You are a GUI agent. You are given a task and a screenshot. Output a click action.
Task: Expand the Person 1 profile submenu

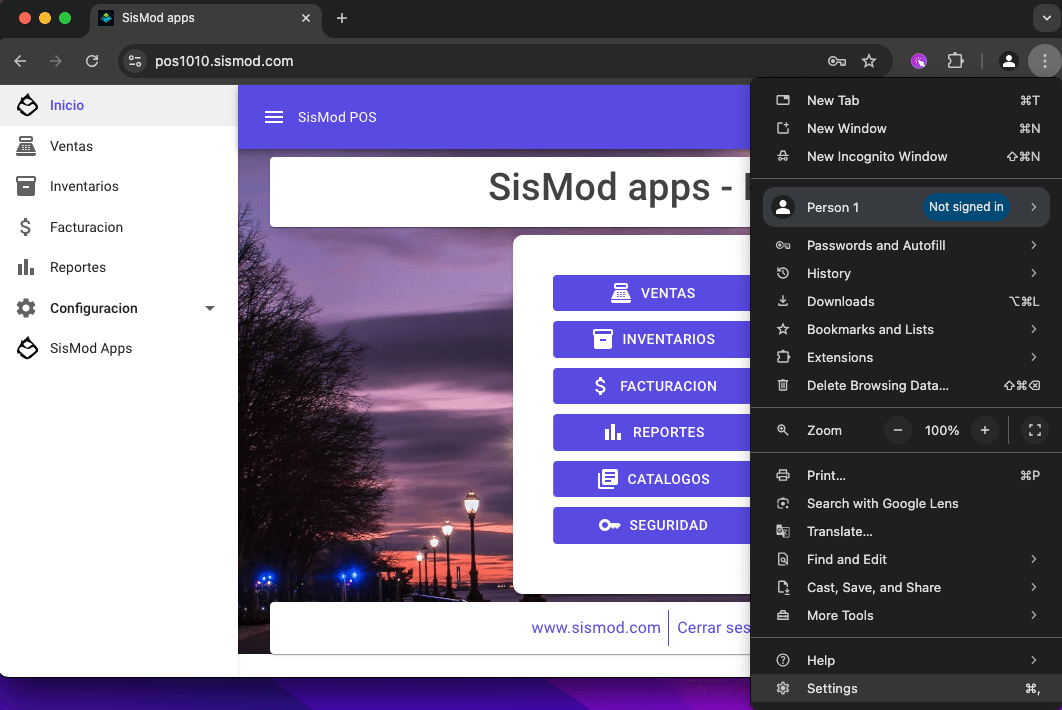1034,207
